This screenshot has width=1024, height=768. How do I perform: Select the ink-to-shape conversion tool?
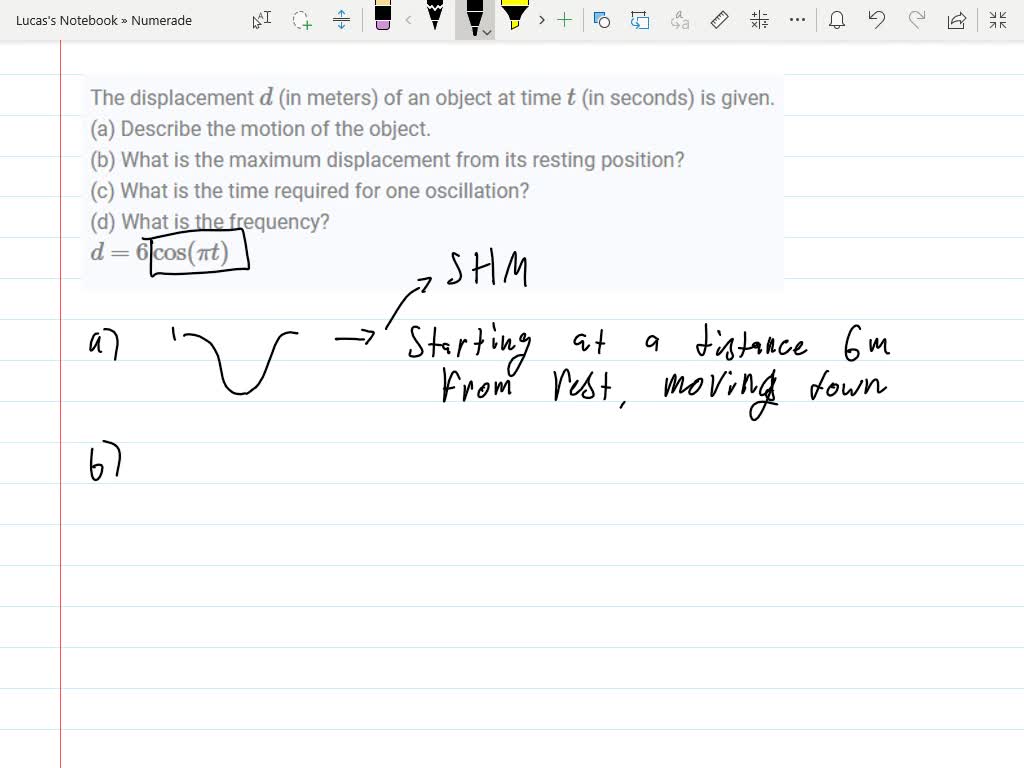click(x=602, y=20)
